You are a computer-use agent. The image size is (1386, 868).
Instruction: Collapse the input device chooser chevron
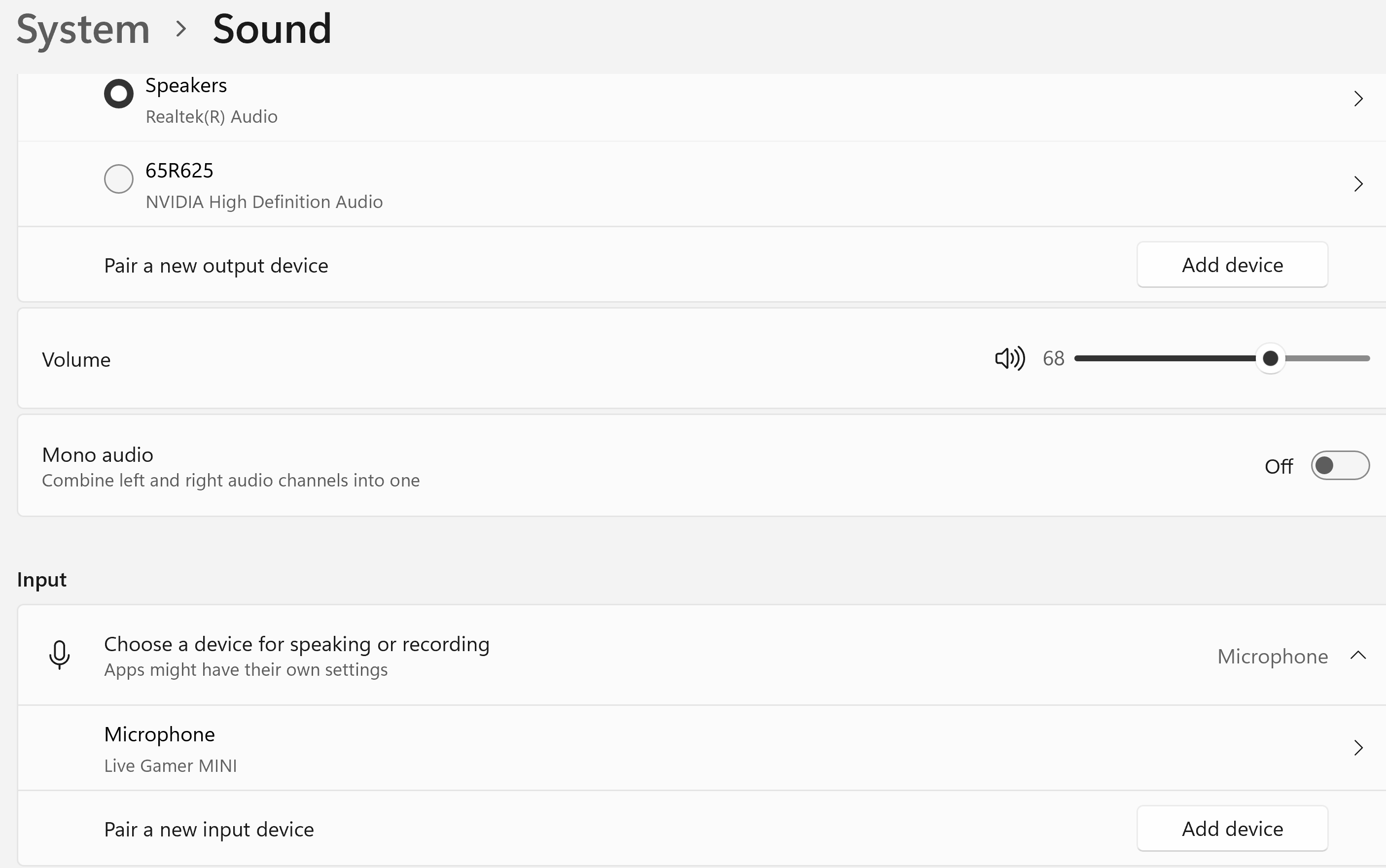click(1358, 655)
